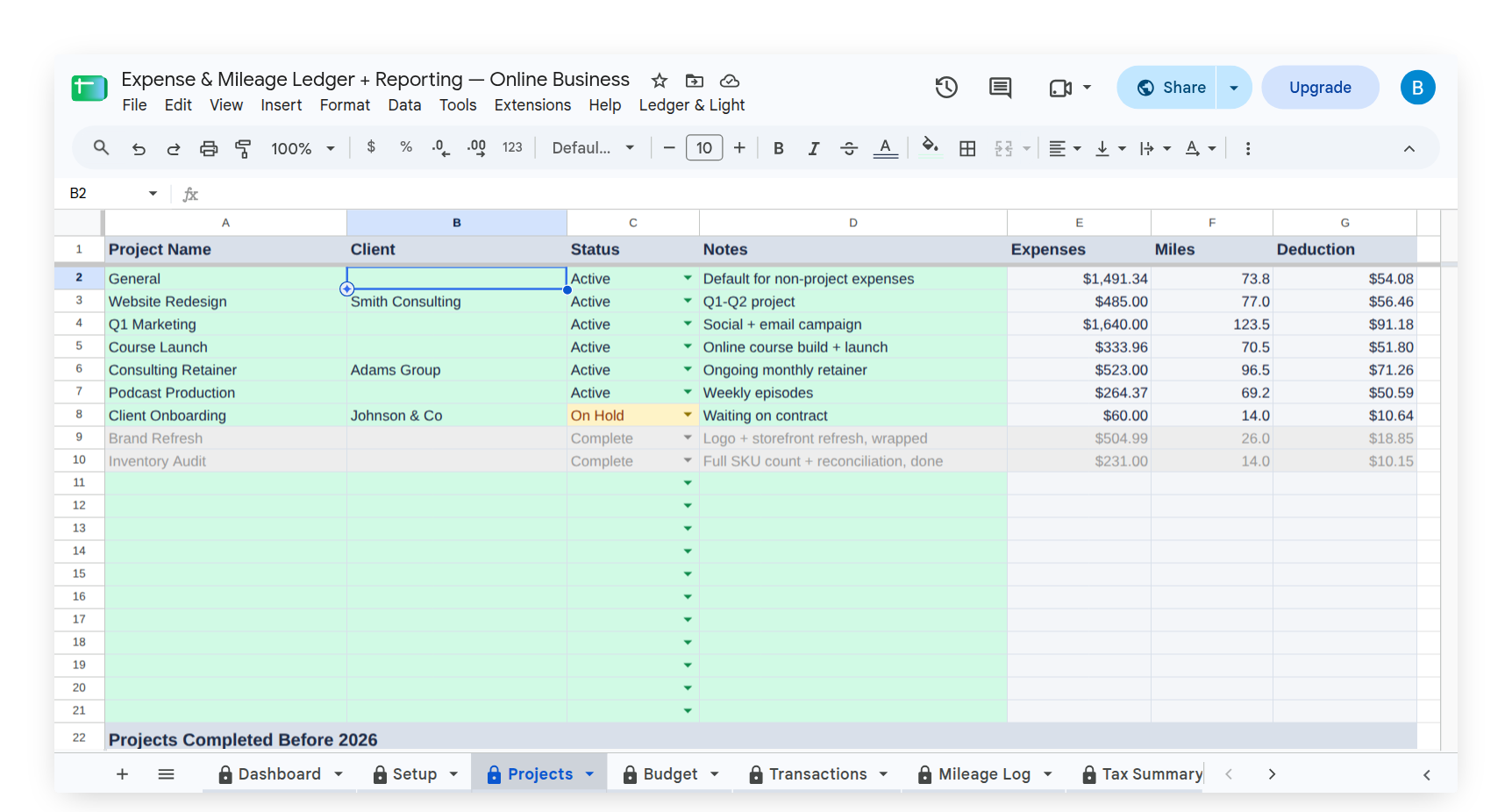Open more toolbar options

point(1248,149)
